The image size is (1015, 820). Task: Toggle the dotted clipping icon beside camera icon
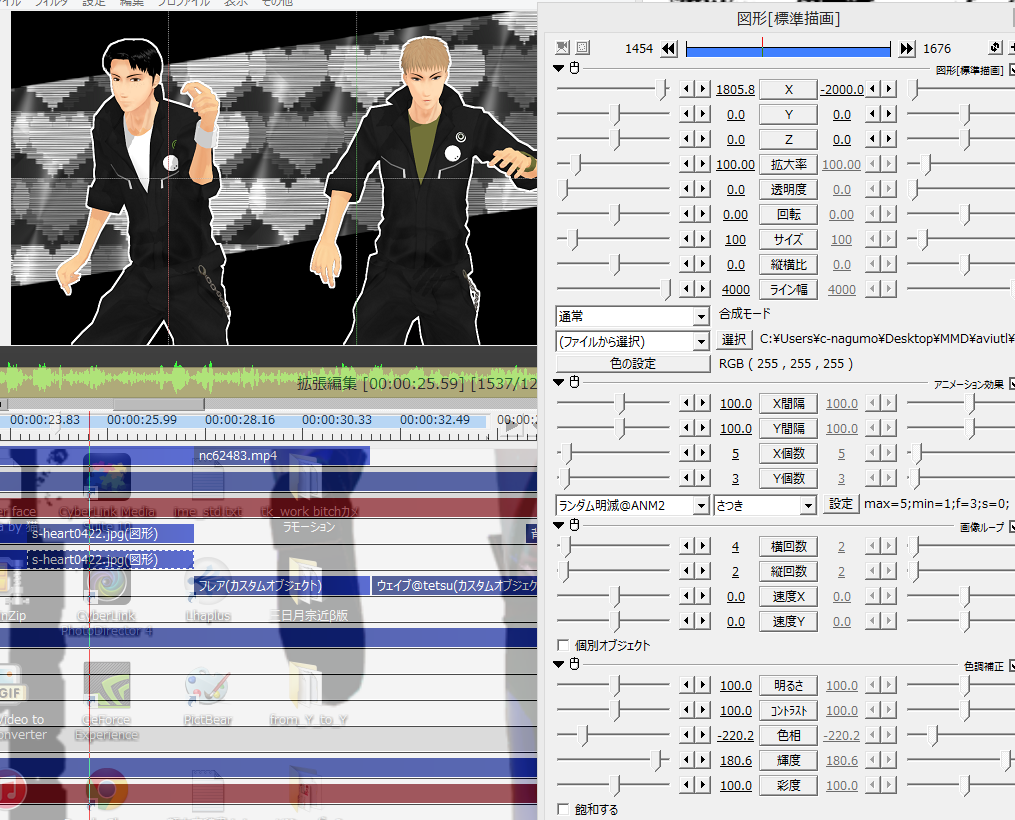pos(583,47)
